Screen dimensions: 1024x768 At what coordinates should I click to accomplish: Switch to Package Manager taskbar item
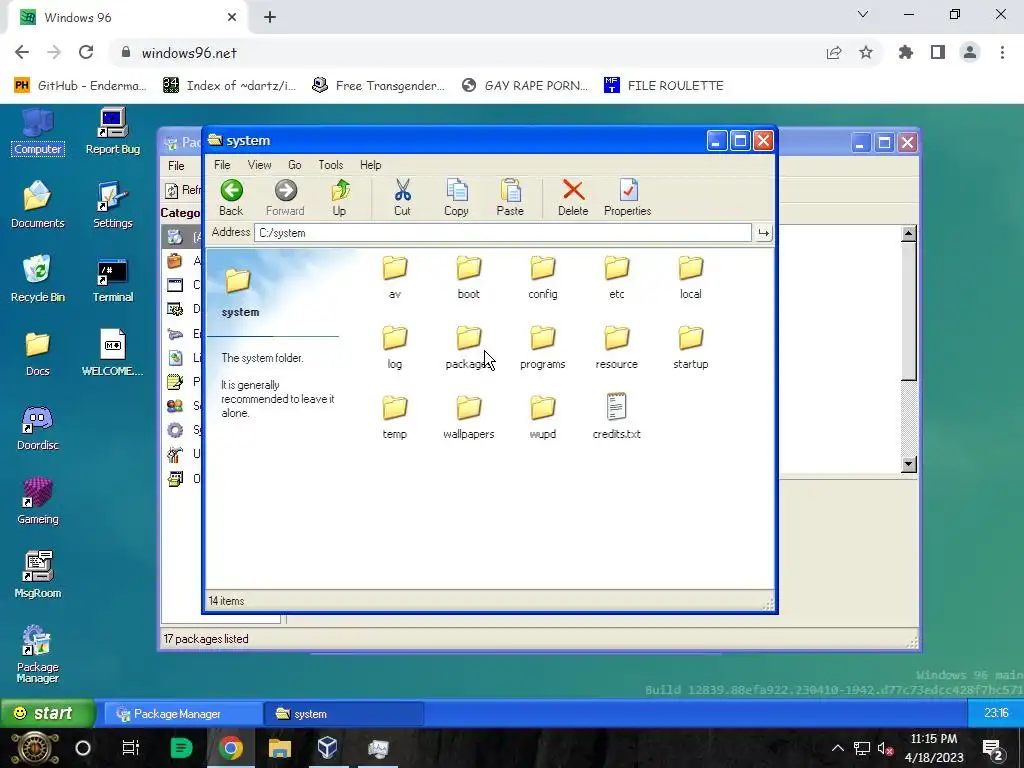click(x=182, y=714)
